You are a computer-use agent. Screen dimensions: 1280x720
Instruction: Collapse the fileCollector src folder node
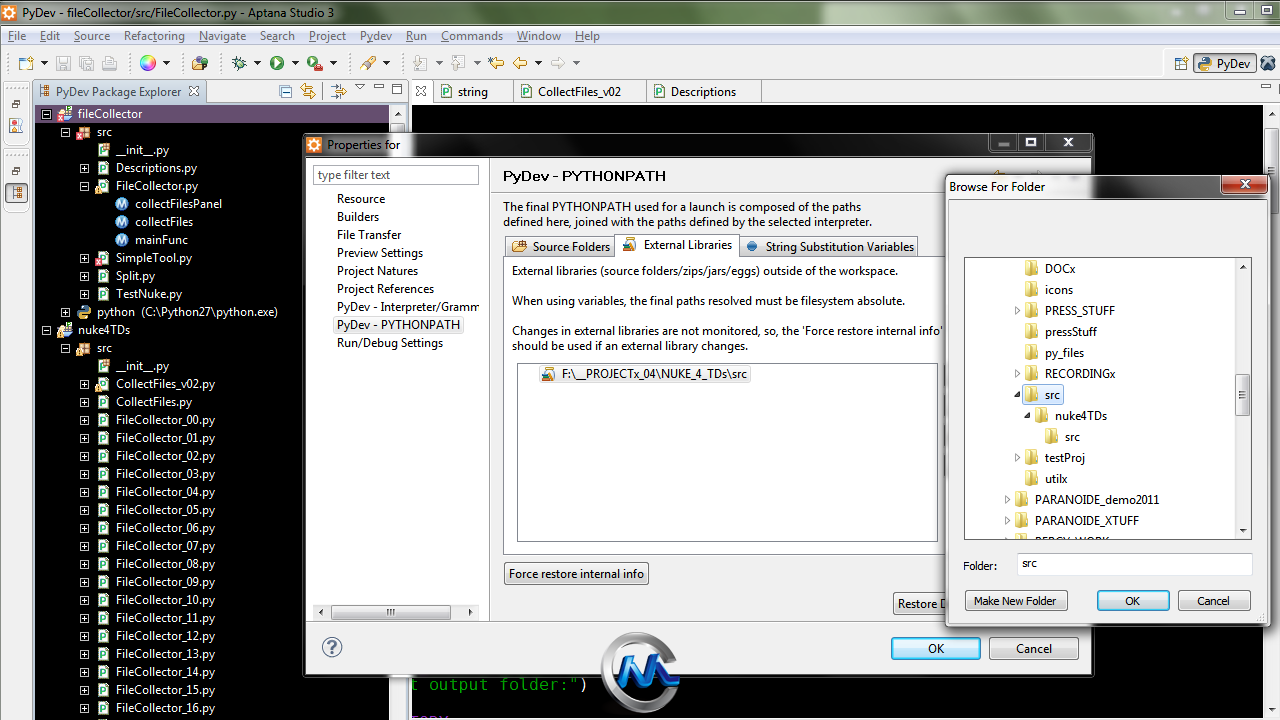[66, 132]
